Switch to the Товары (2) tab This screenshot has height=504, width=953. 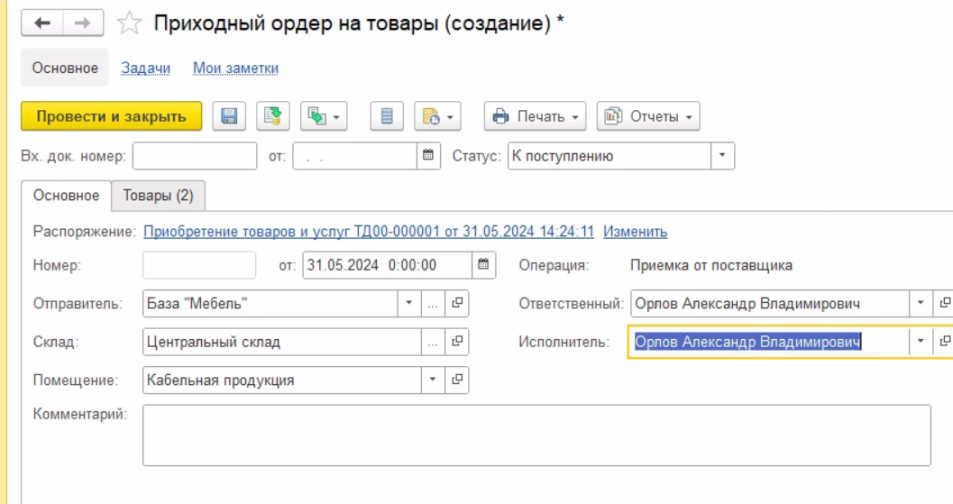pos(158,195)
